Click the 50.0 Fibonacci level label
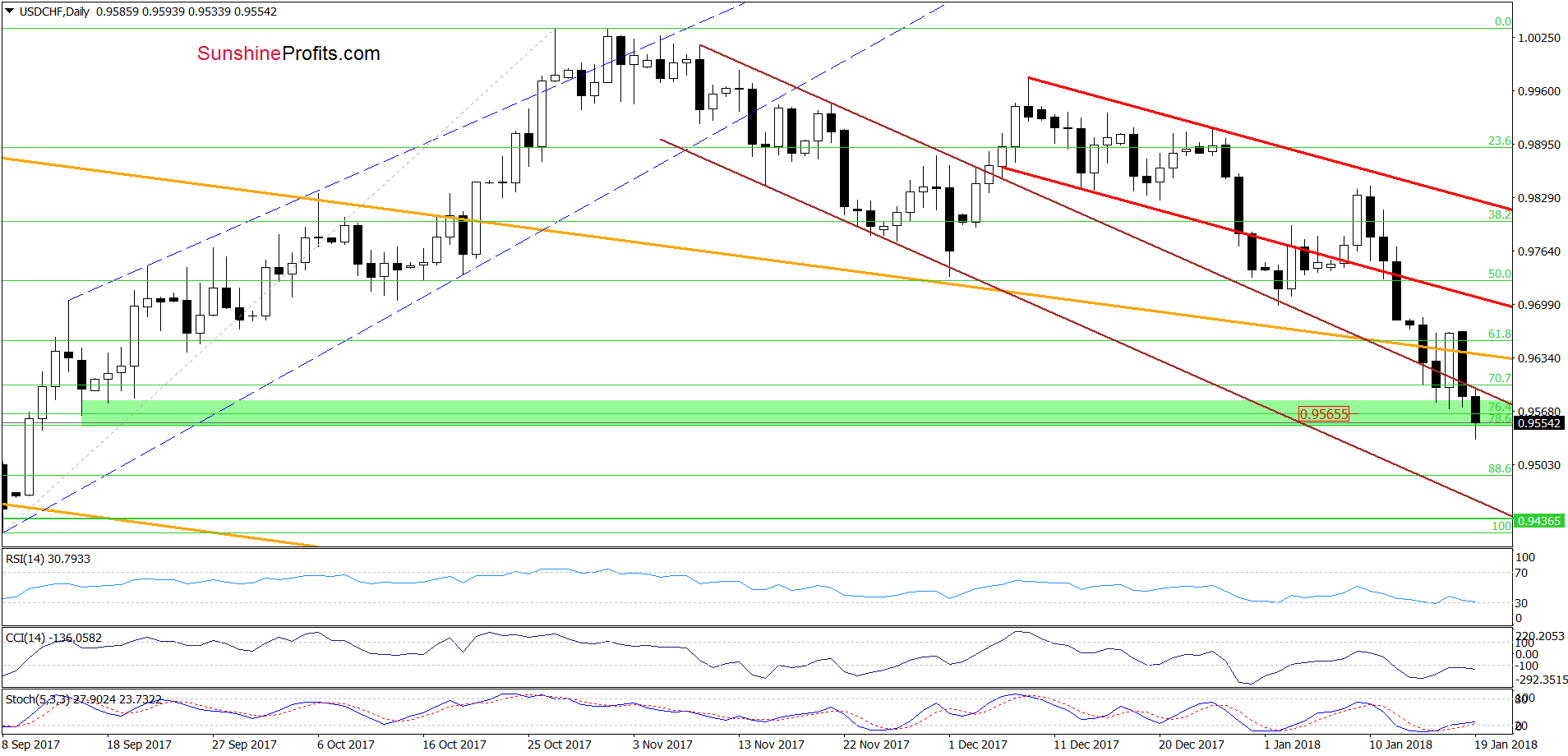Image resolution: width=1568 pixels, height=756 pixels. [1500, 274]
